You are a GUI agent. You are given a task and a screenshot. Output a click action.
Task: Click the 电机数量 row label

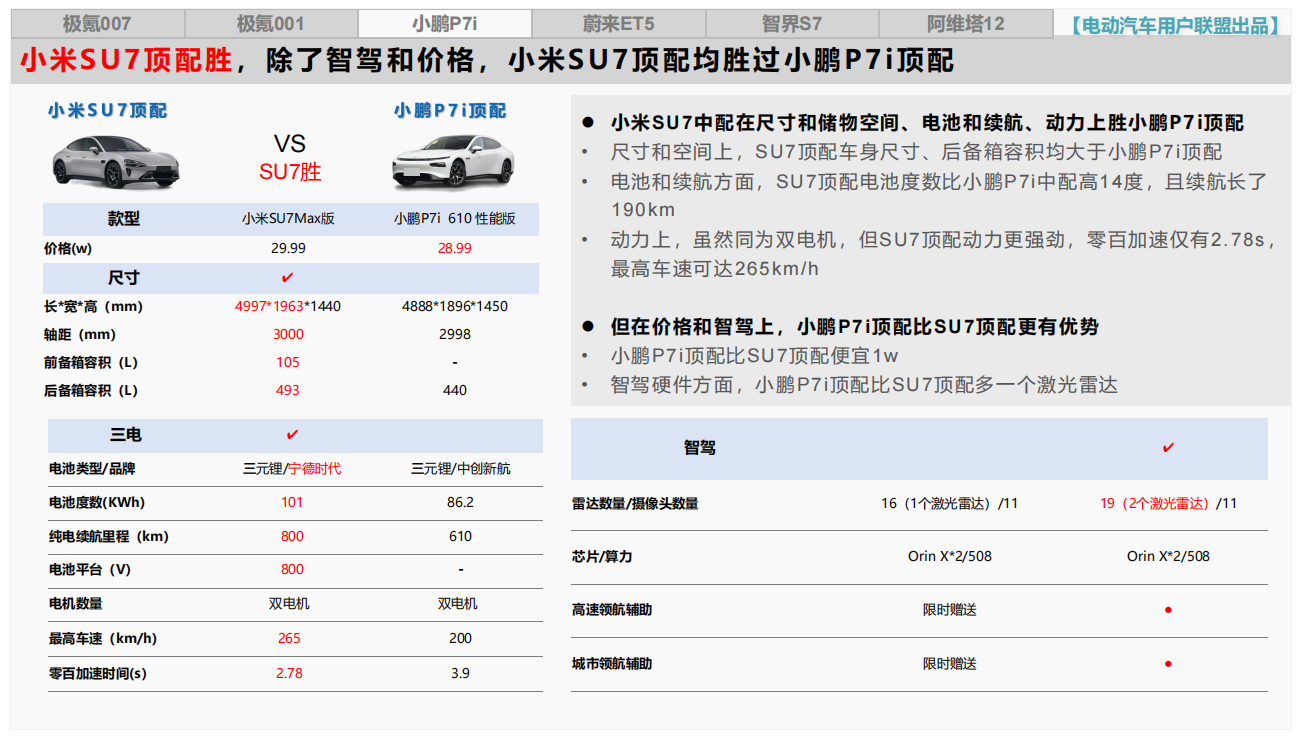click(x=76, y=604)
